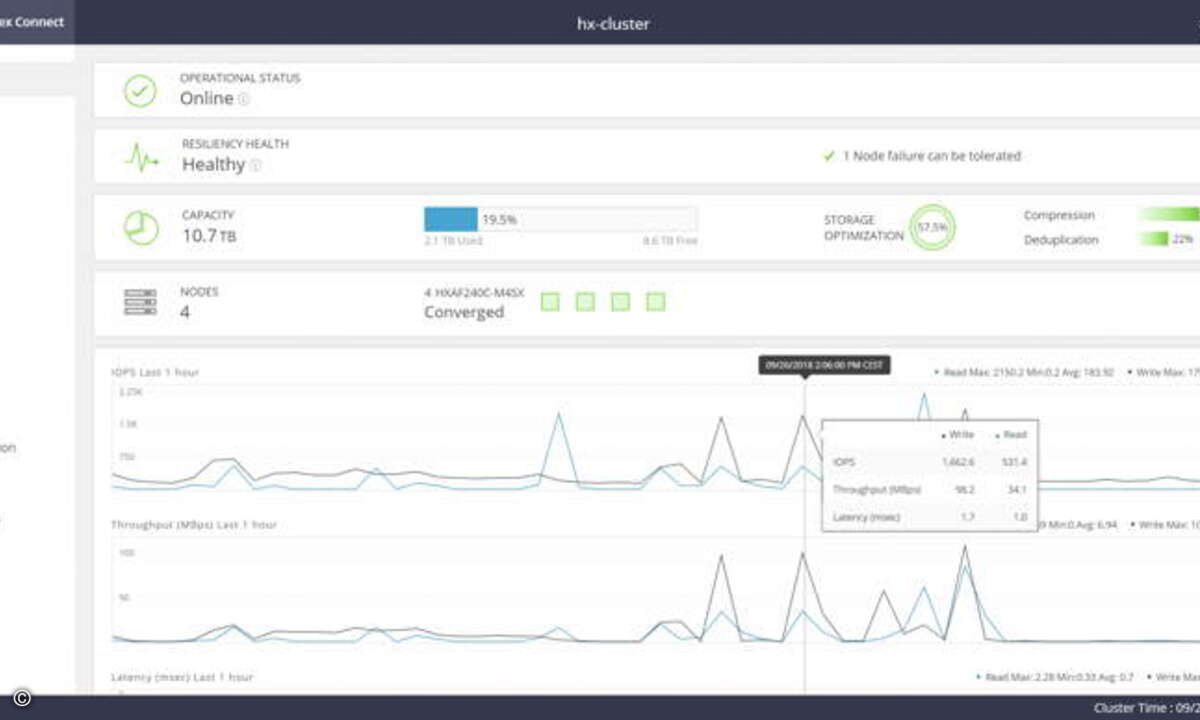Click the '10.7 TB' capacity value
Image resolution: width=1200 pixels, height=720 pixels.
[x=209, y=236]
